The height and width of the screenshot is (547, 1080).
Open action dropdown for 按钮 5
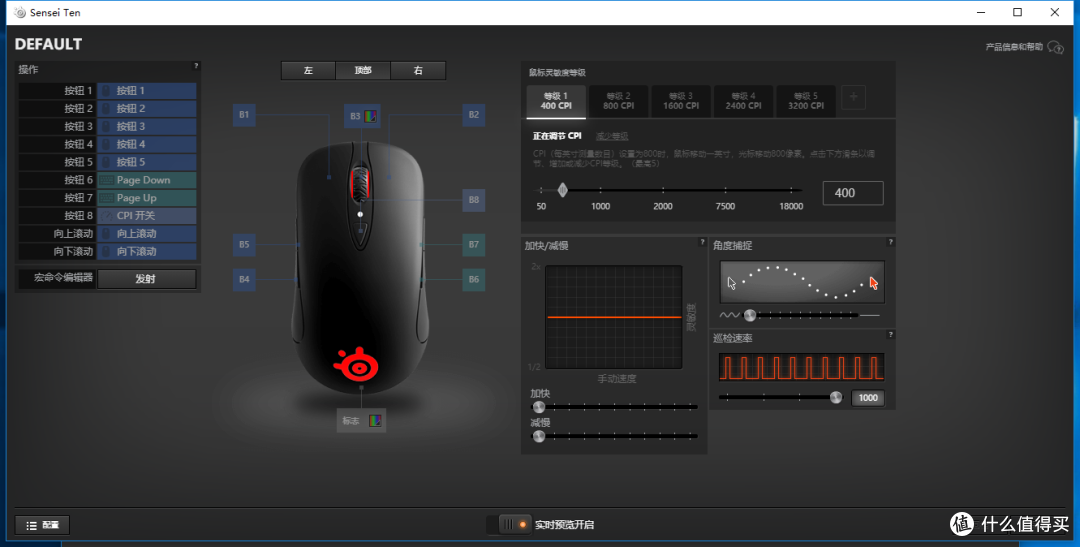(x=147, y=162)
